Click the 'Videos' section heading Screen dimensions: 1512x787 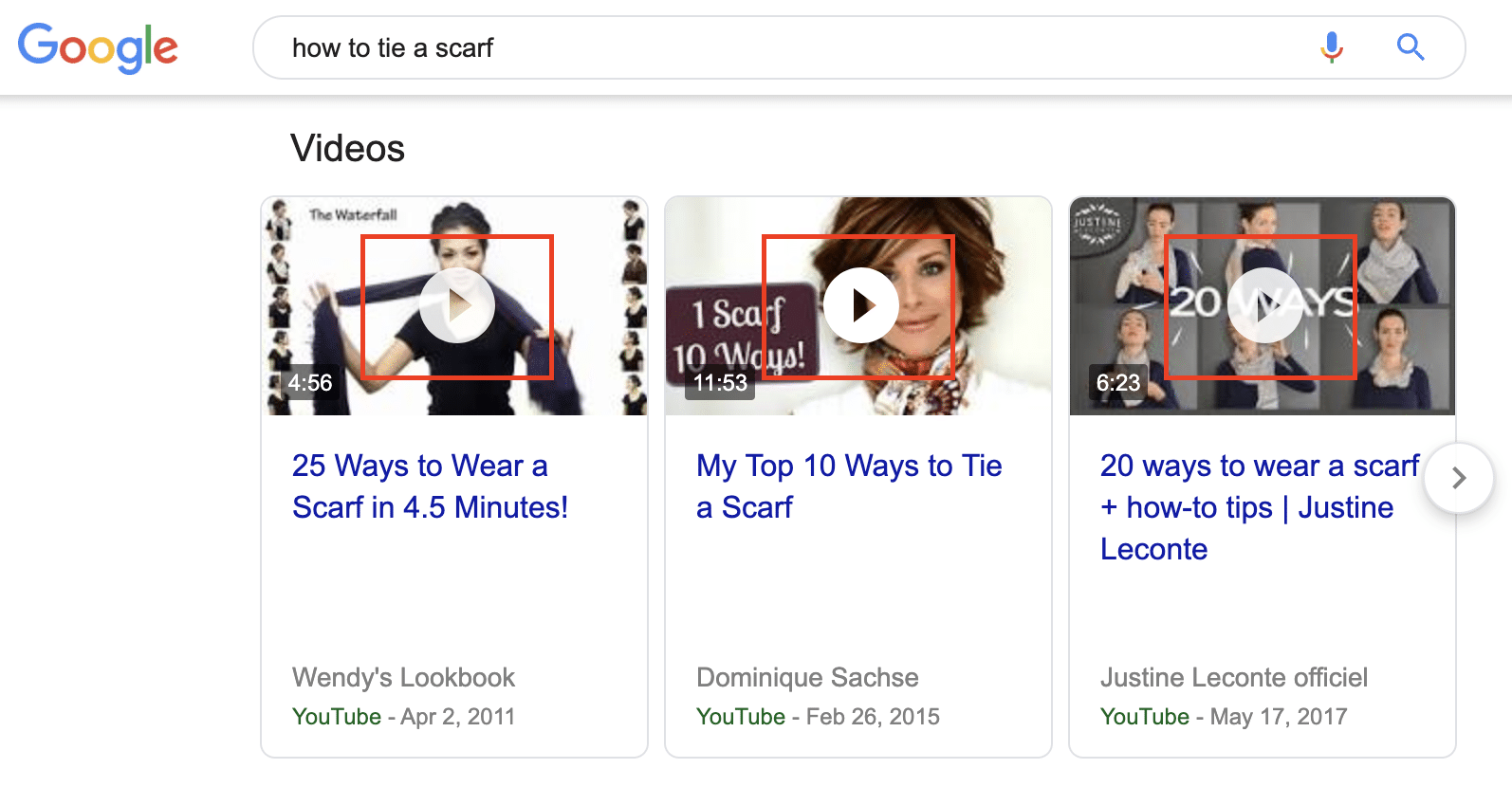click(x=347, y=148)
